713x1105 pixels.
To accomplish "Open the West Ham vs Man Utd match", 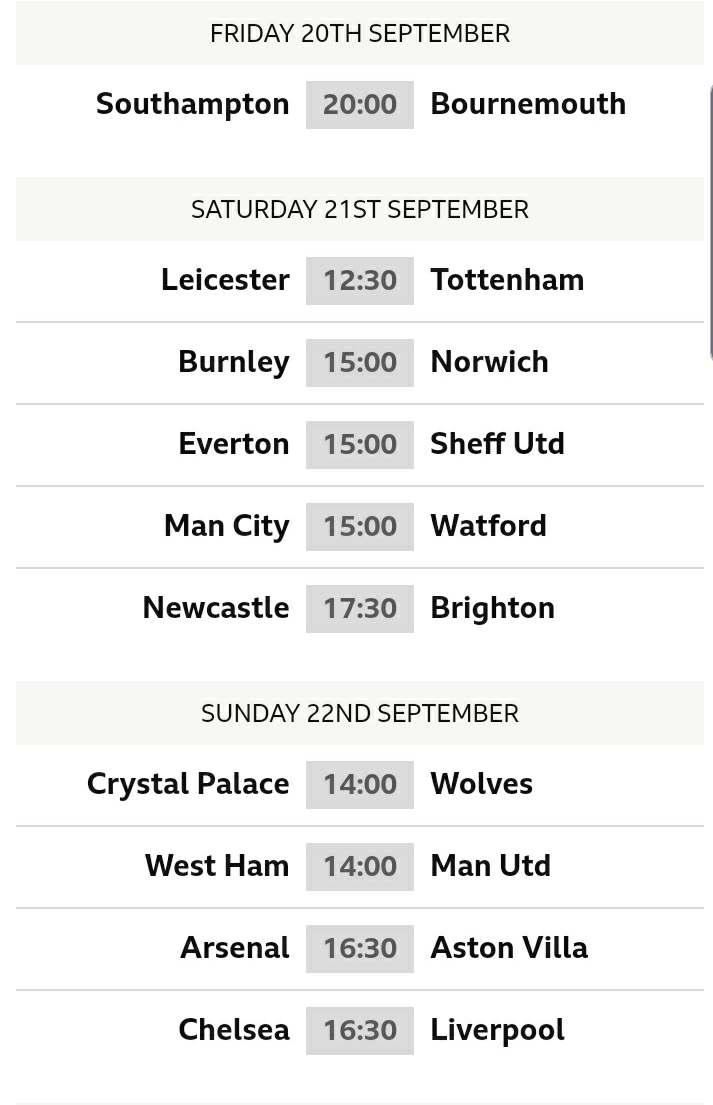I will pos(359,866).
